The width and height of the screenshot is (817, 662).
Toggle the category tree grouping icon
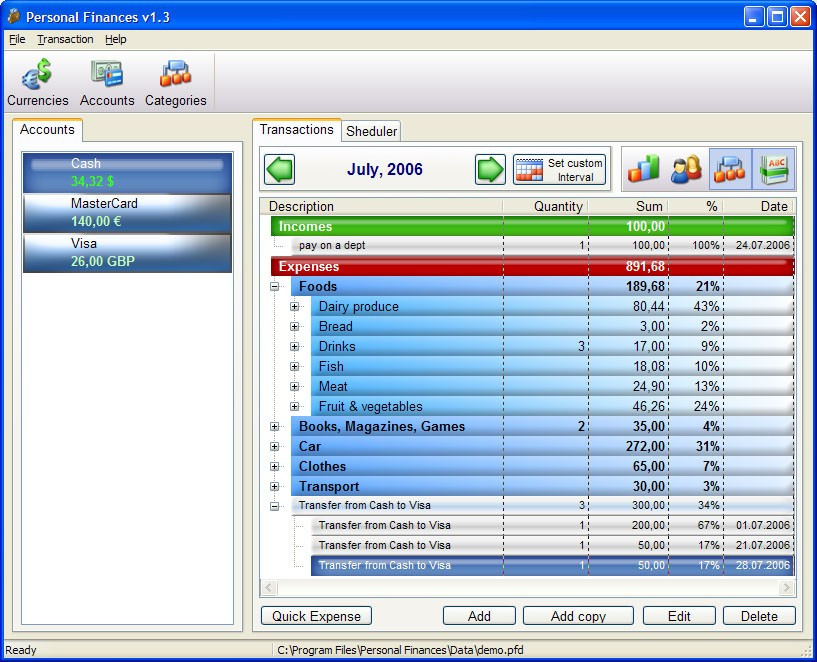point(730,169)
